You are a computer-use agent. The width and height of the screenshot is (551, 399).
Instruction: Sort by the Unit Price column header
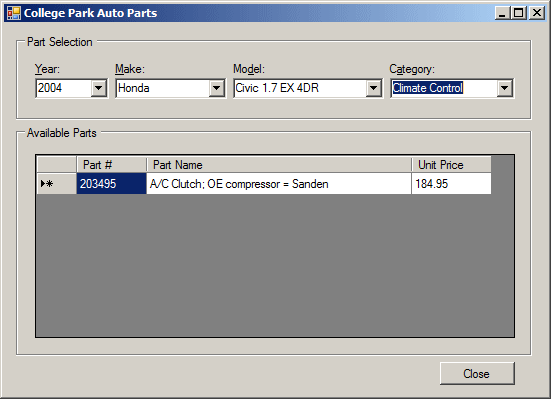pyautogui.click(x=451, y=165)
